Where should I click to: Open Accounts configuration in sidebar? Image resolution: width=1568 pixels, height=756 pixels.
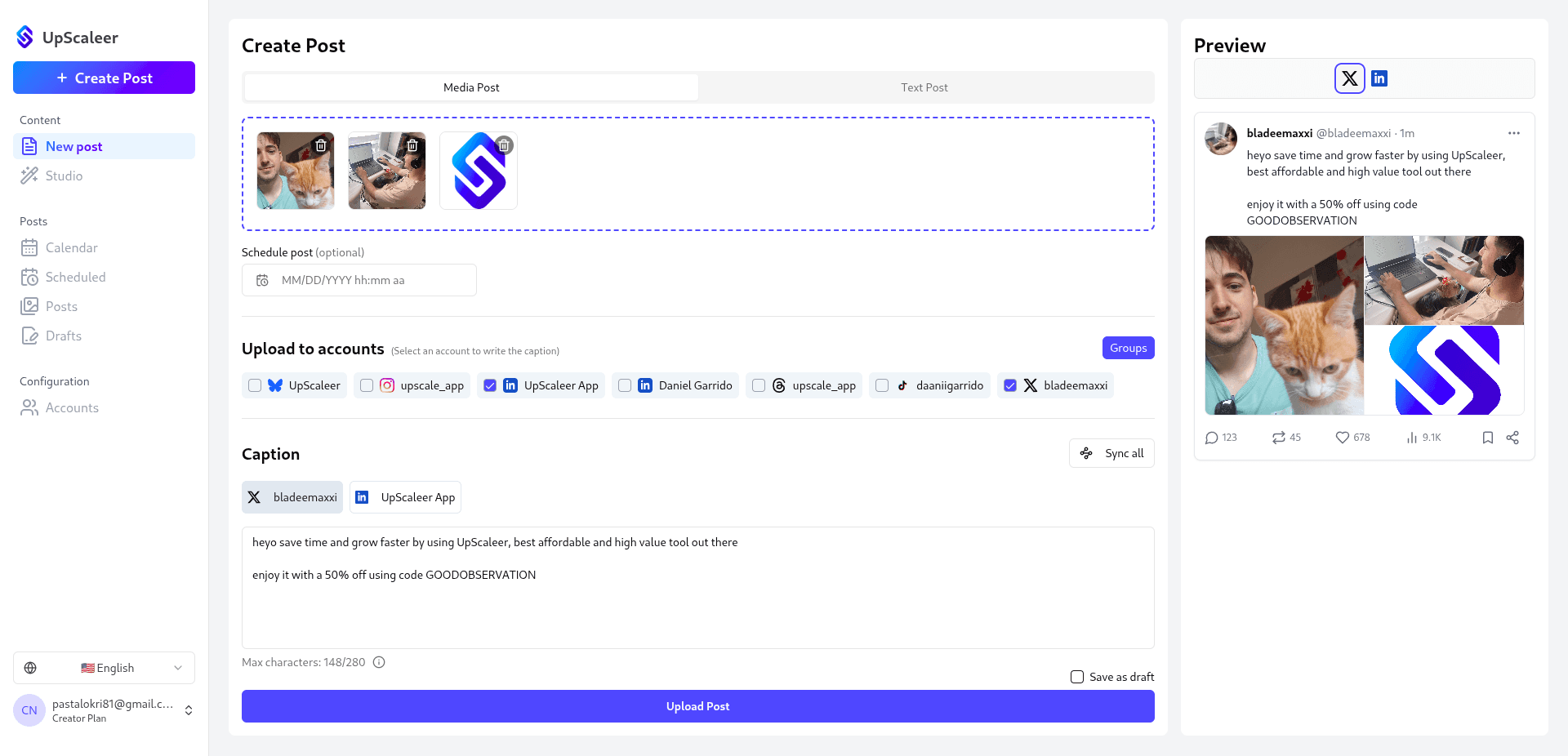click(x=104, y=407)
